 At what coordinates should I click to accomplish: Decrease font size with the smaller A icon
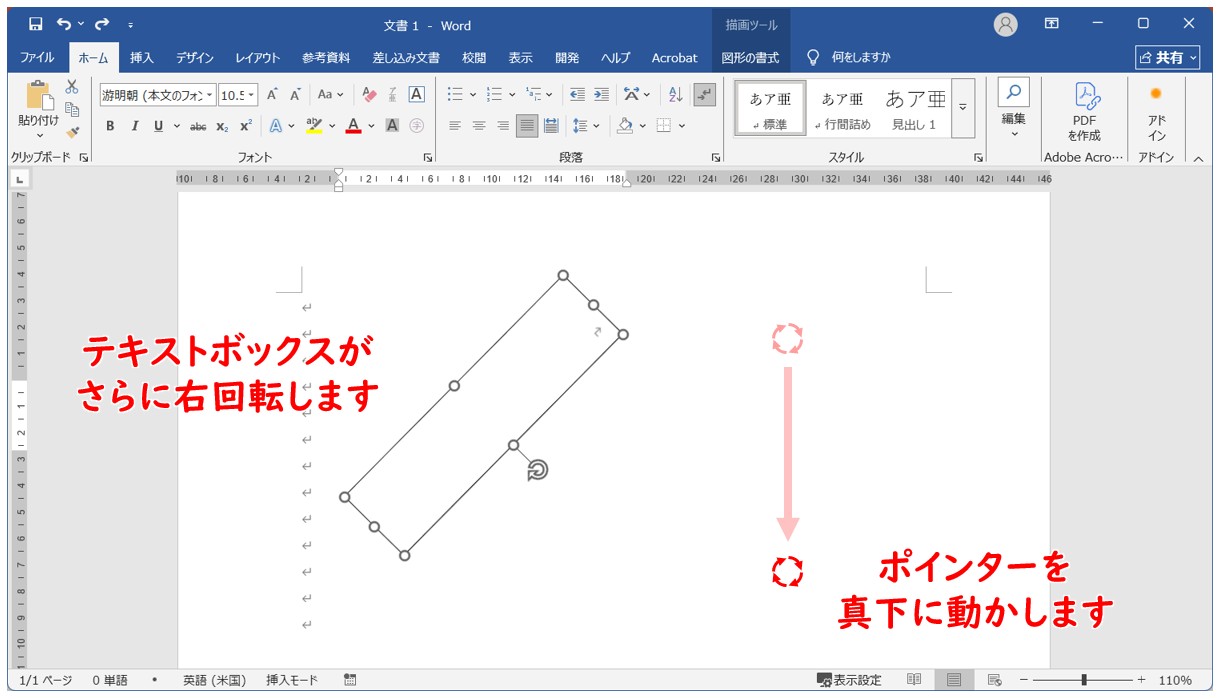296,95
